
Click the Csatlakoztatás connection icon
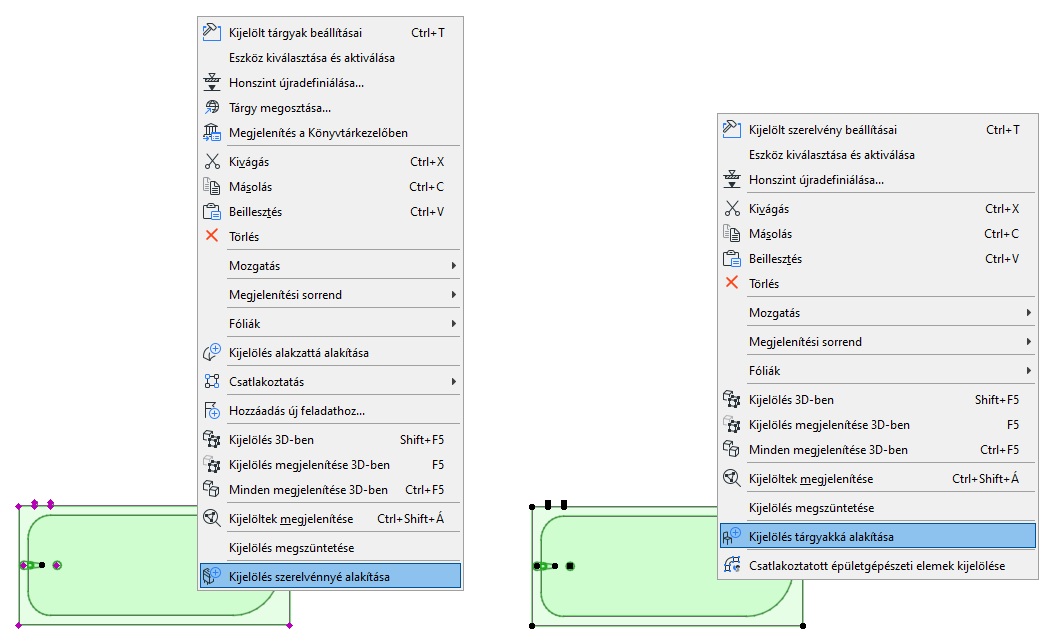point(211,381)
